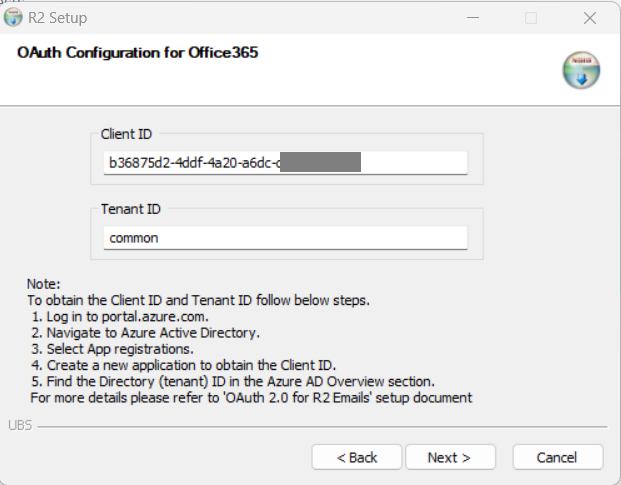Cancel the setup wizard
621x485 pixels.
click(x=557, y=457)
